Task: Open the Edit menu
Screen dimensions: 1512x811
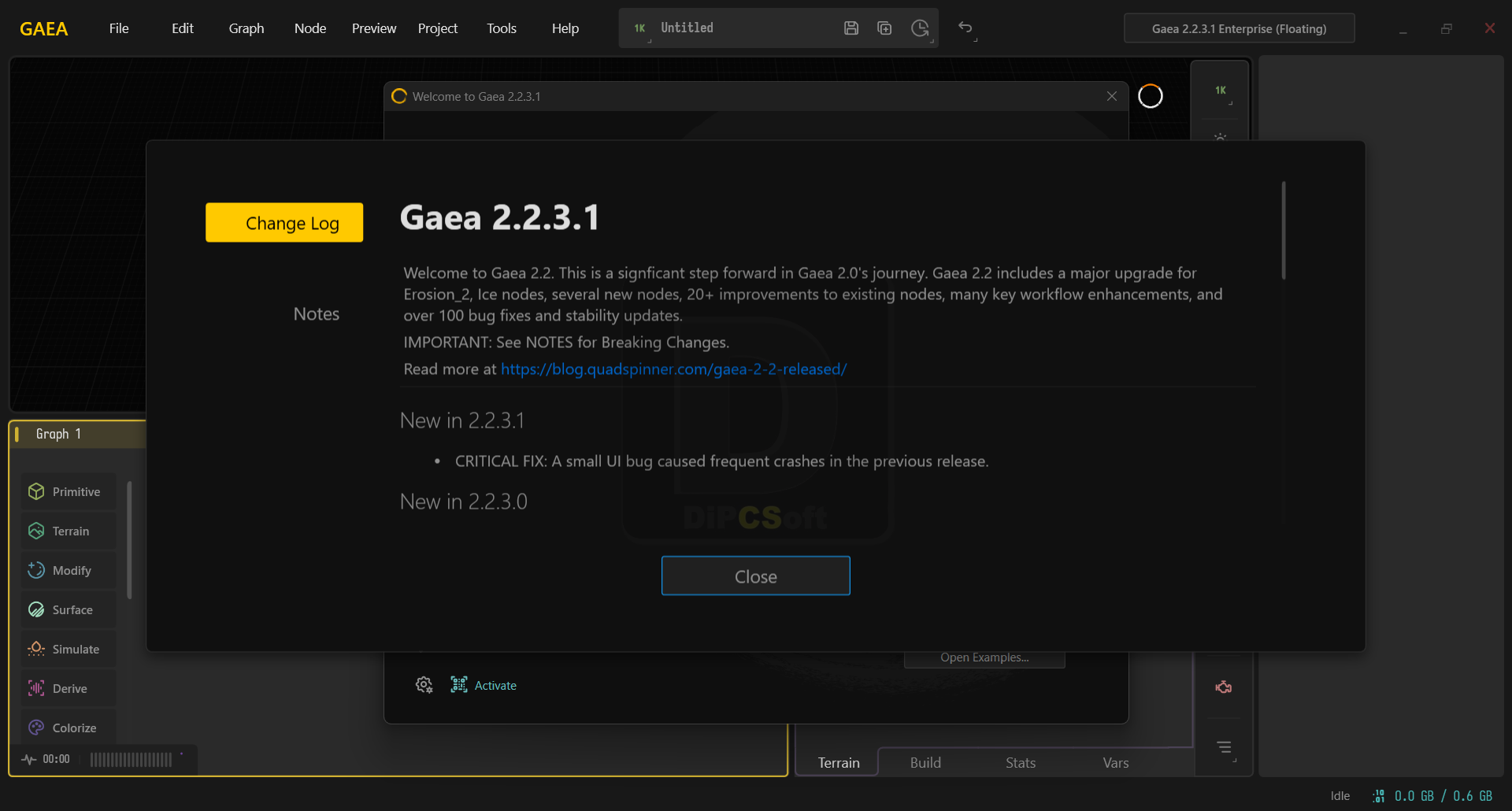Action: tap(183, 28)
